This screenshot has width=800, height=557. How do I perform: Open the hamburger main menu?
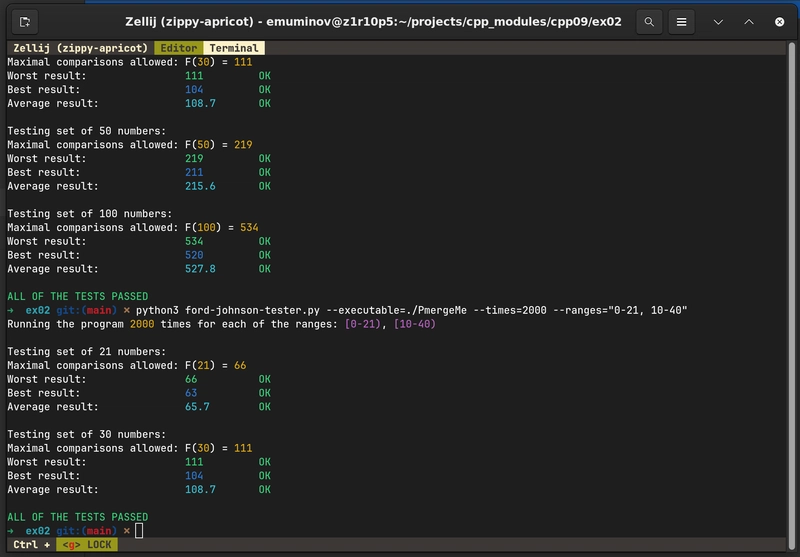pos(682,21)
